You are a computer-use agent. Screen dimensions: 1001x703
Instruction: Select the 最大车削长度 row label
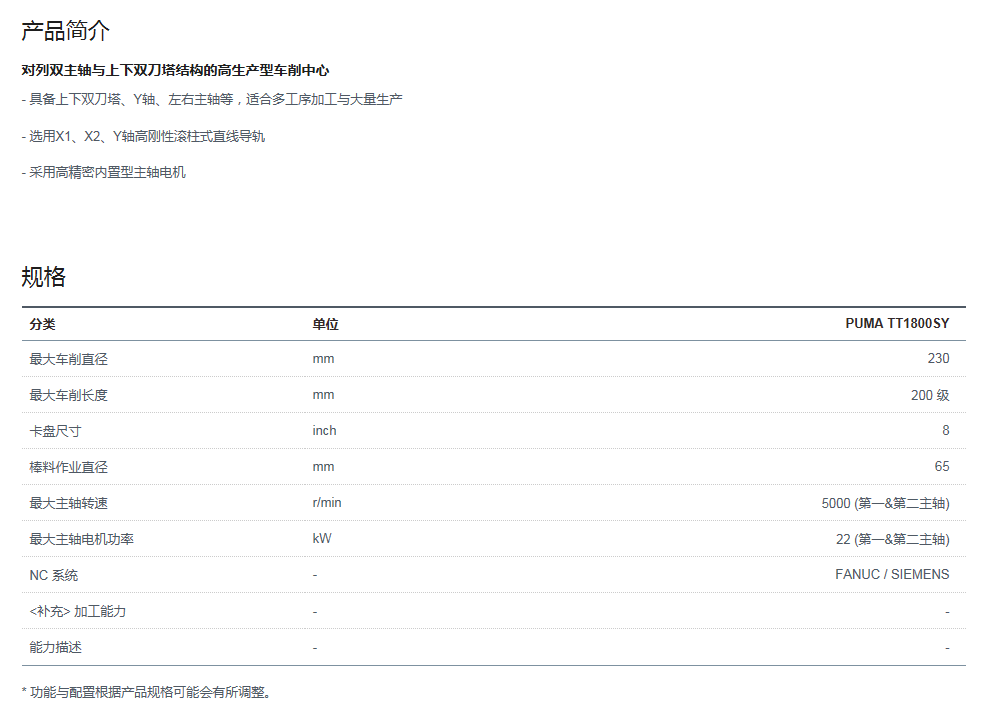(x=68, y=395)
